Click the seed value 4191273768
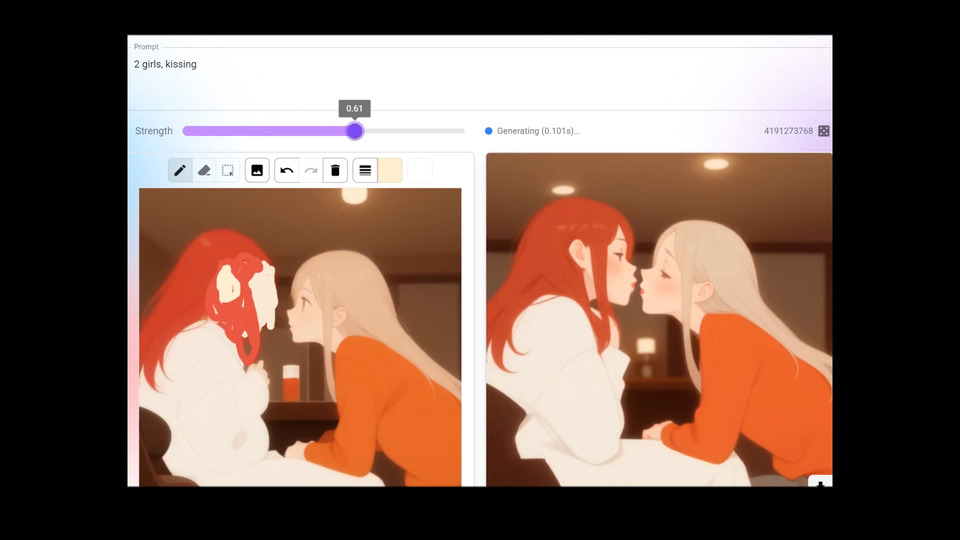Viewport: 960px width, 540px height. pos(788,131)
